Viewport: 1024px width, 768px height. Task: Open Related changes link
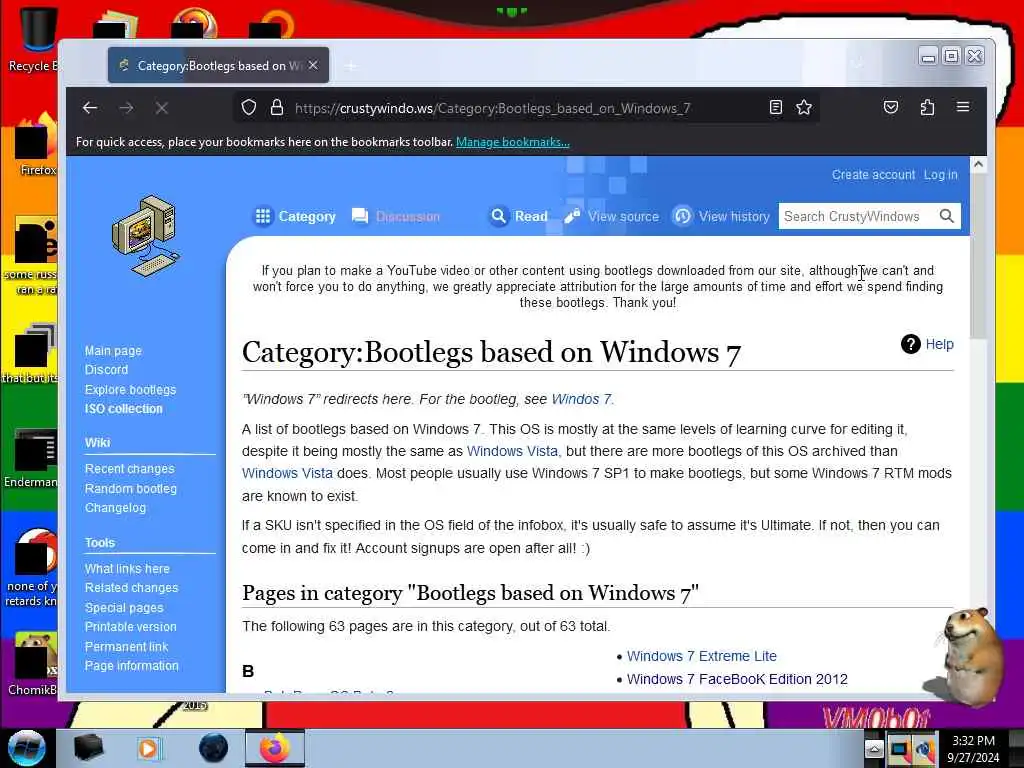[x=131, y=588]
